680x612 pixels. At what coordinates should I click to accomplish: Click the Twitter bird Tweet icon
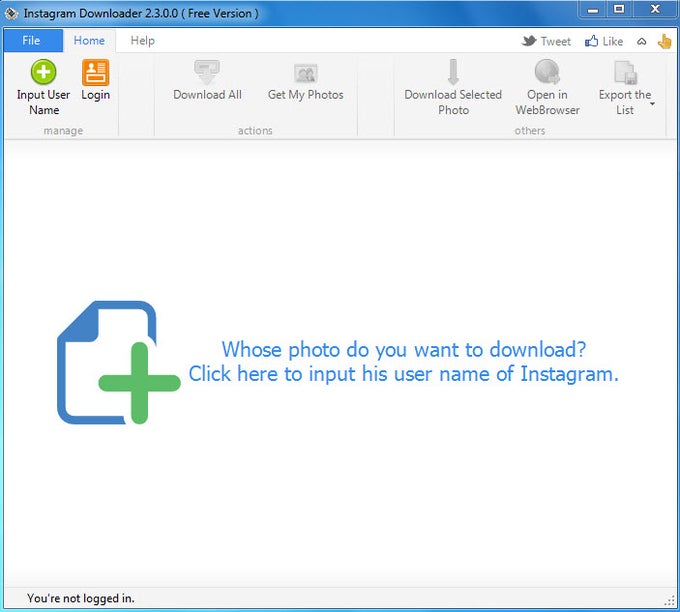(529, 41)
